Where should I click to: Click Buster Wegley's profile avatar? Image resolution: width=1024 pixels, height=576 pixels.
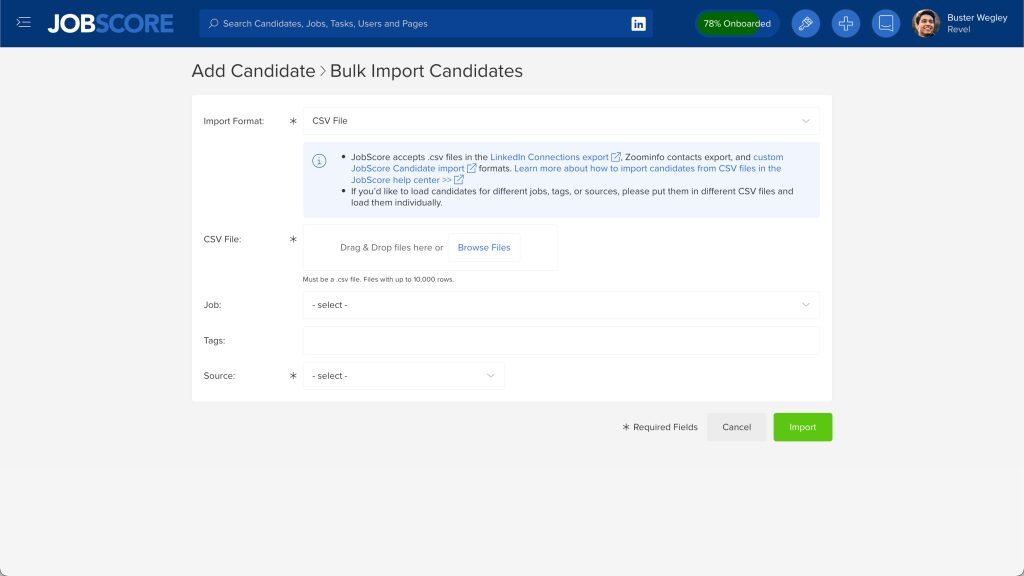coord(924,22)
